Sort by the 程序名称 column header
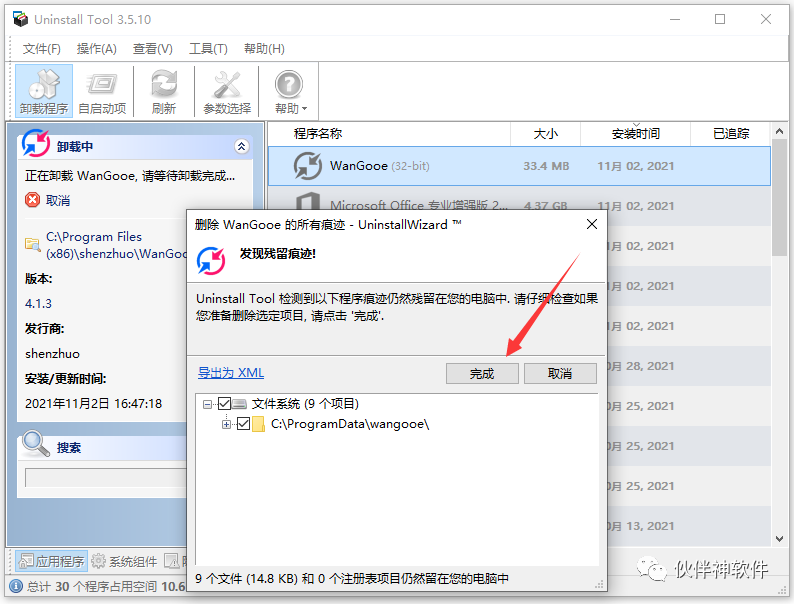 coord(389,134)
